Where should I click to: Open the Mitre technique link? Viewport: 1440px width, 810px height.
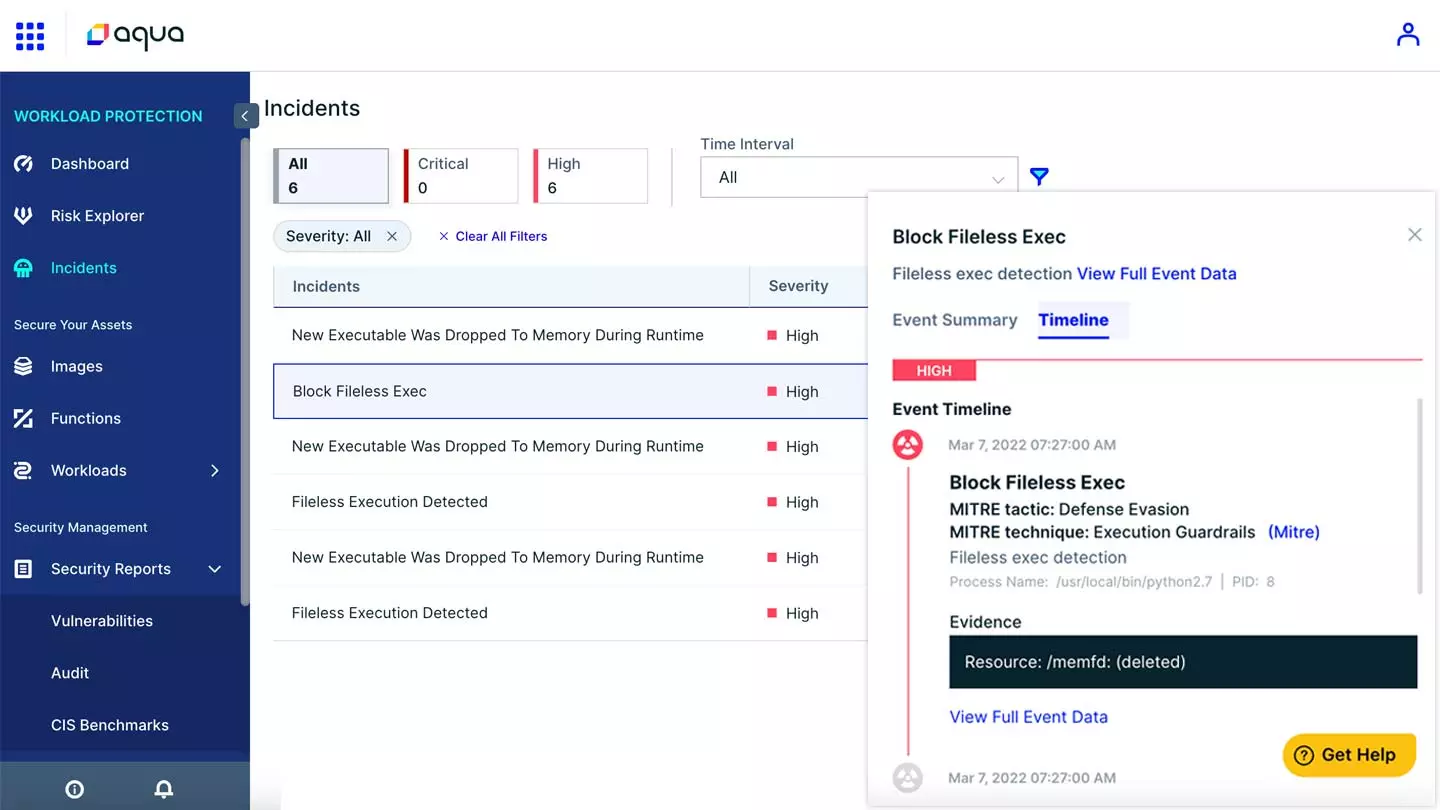click(1294, 533)
